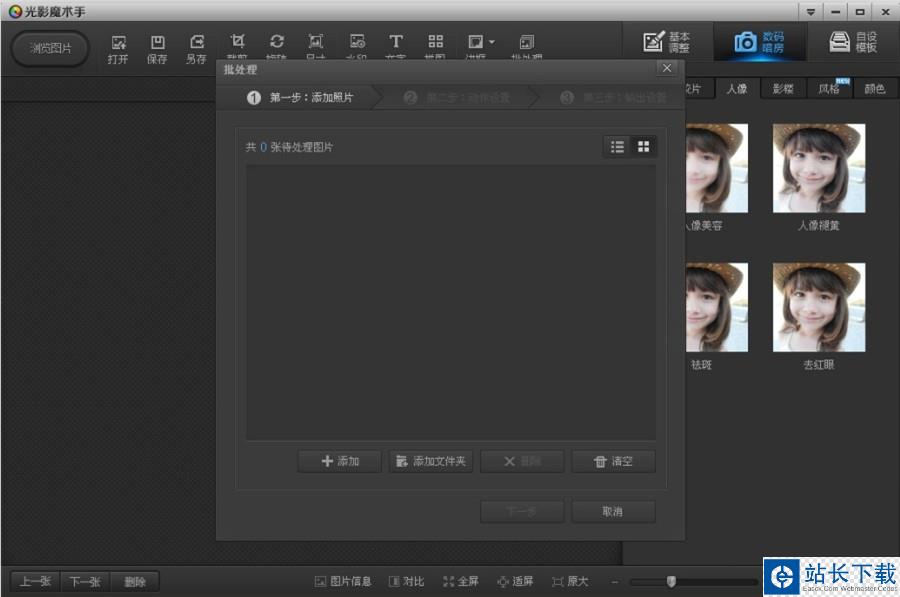Select the text (T) tool icon
The height and width of the screenshot is (597, 900).
point(396,43)
